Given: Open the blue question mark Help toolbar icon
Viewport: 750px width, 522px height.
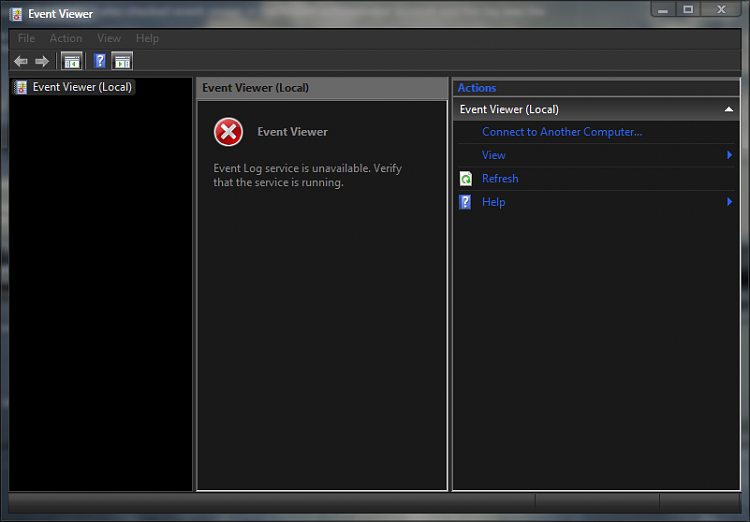Looking at the screenshot, I should tap(99, 61).
